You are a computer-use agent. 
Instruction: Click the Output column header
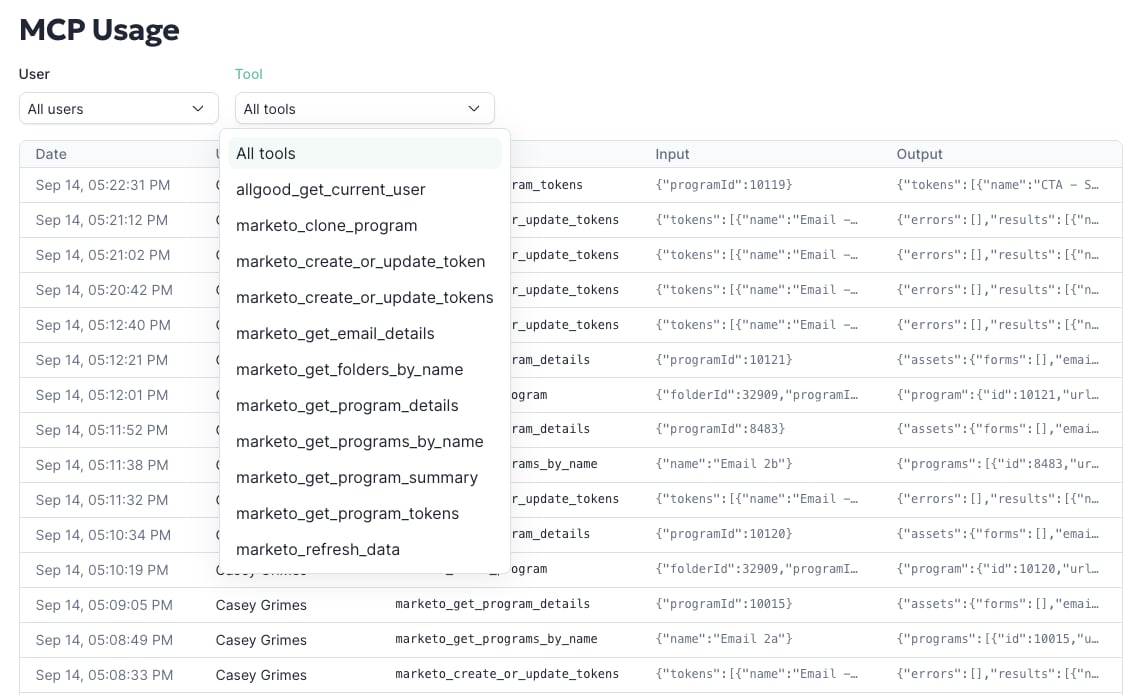click(920, 154)
